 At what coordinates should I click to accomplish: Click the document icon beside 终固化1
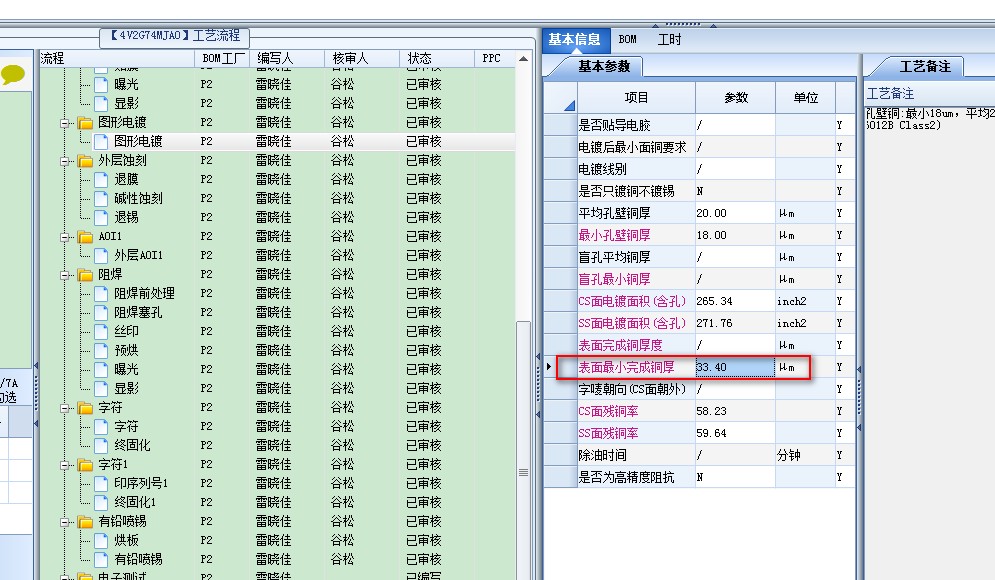pos(101,503)
